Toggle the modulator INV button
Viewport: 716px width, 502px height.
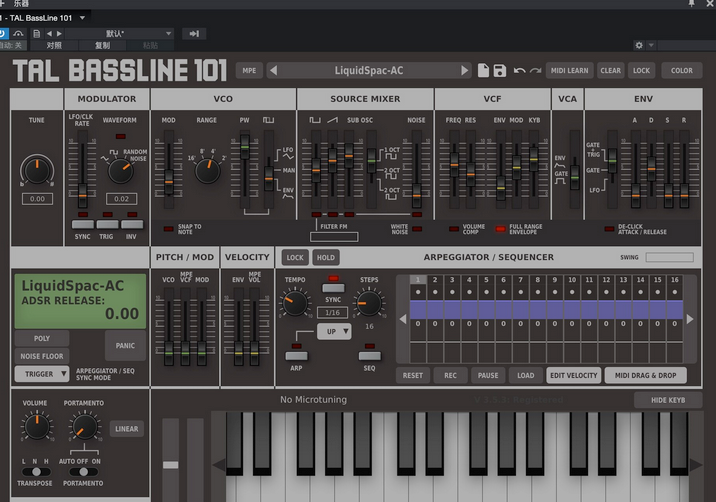pyautogui.click(x=132, y=224)
